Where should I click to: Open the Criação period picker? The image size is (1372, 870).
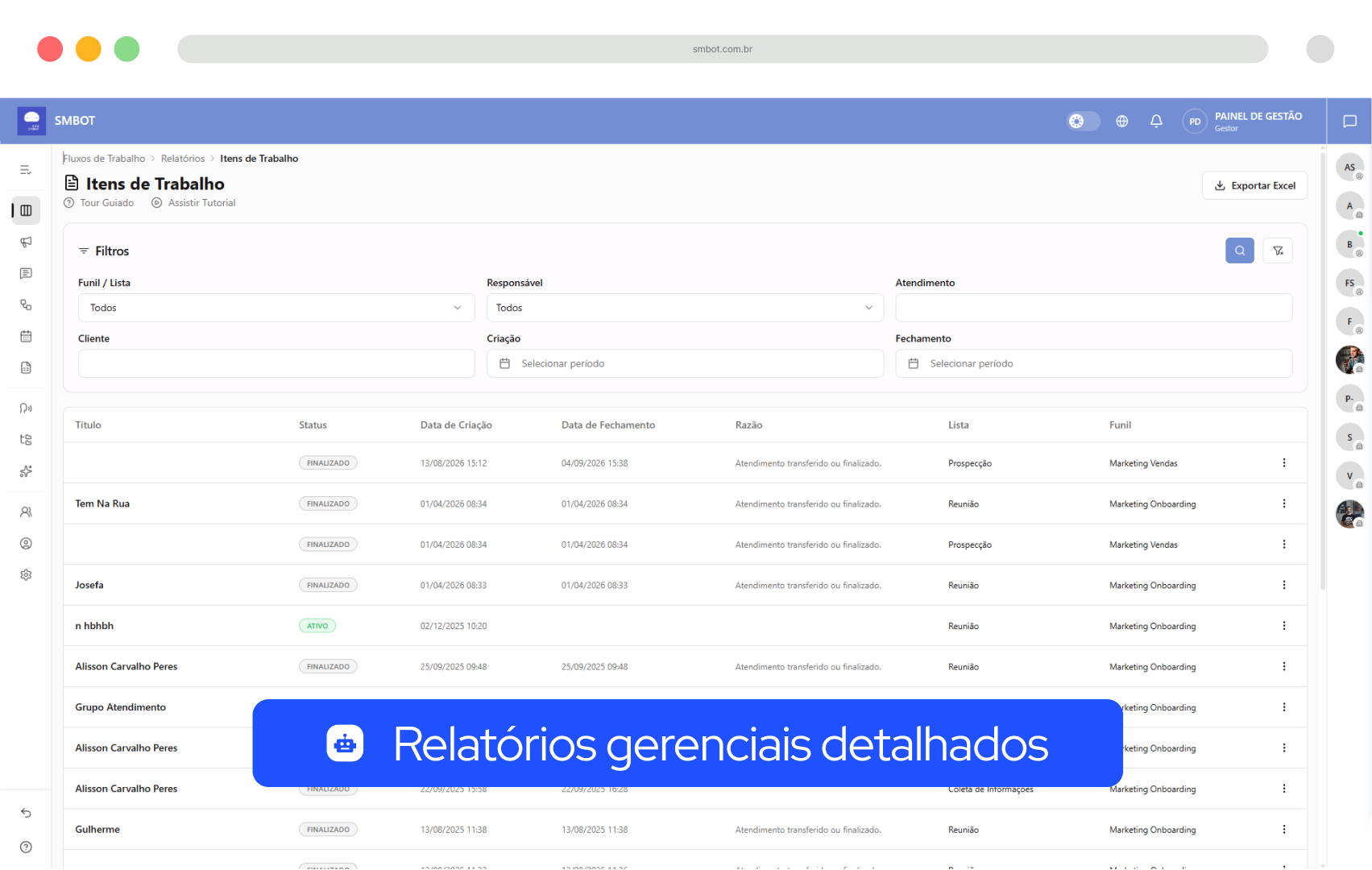click(685, 363)
